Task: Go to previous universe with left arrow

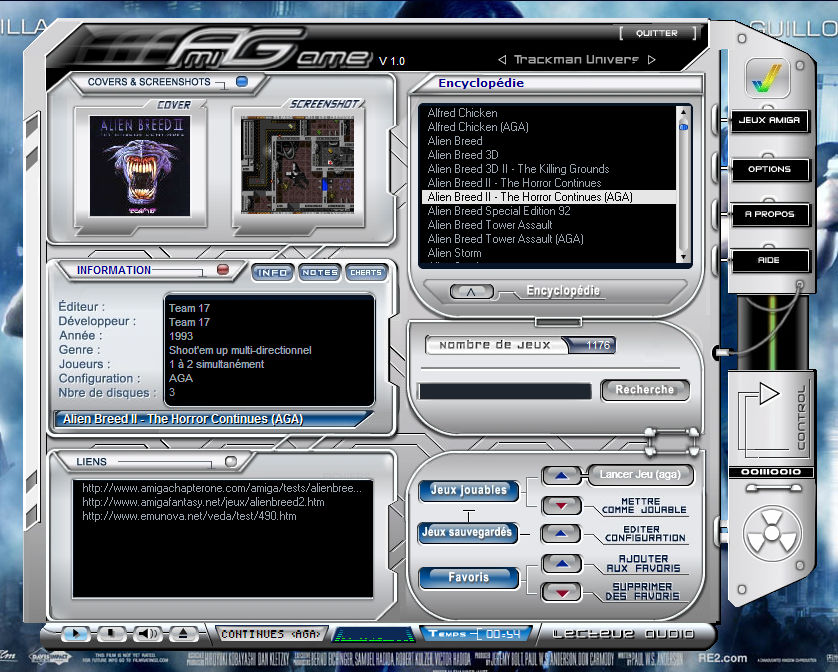Action: (502, 59)
